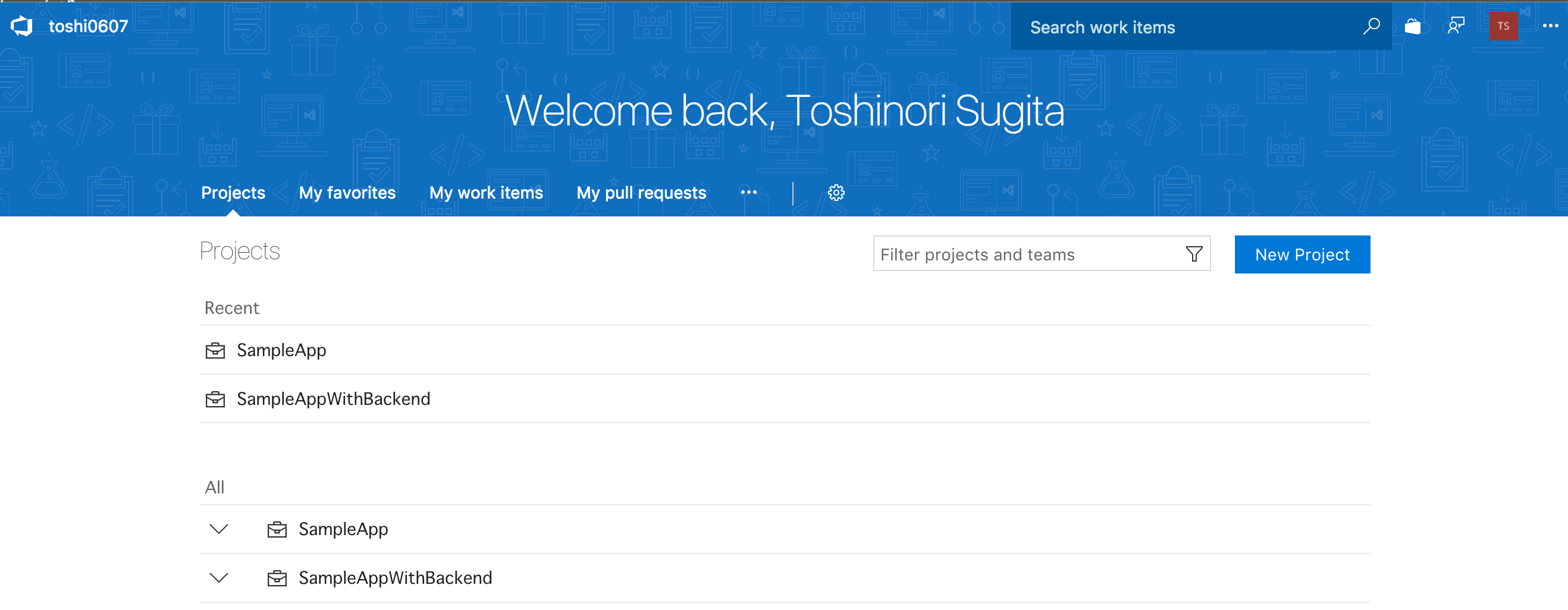
Task: Open SampleAppWithBackend in the All list
Action: pyautogui.click(x=395, y=578)
